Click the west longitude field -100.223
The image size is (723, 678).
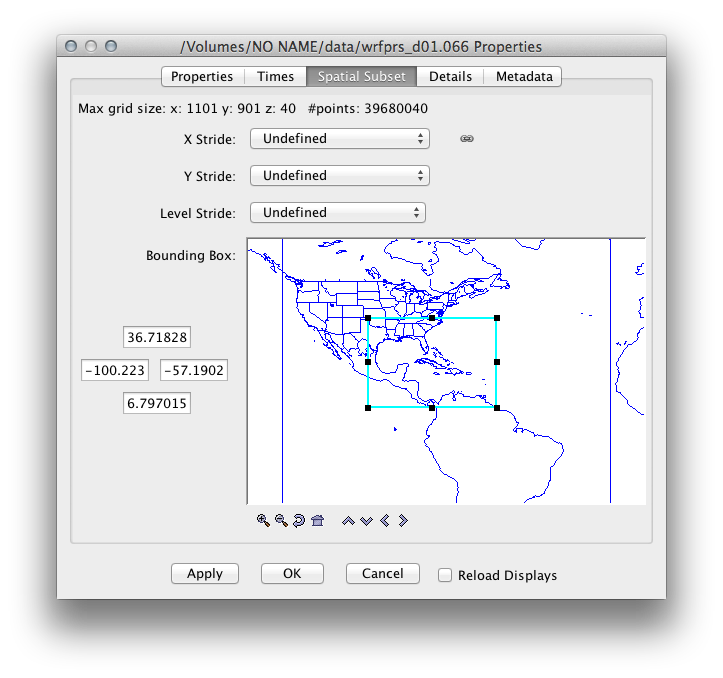tap(116, 370)
